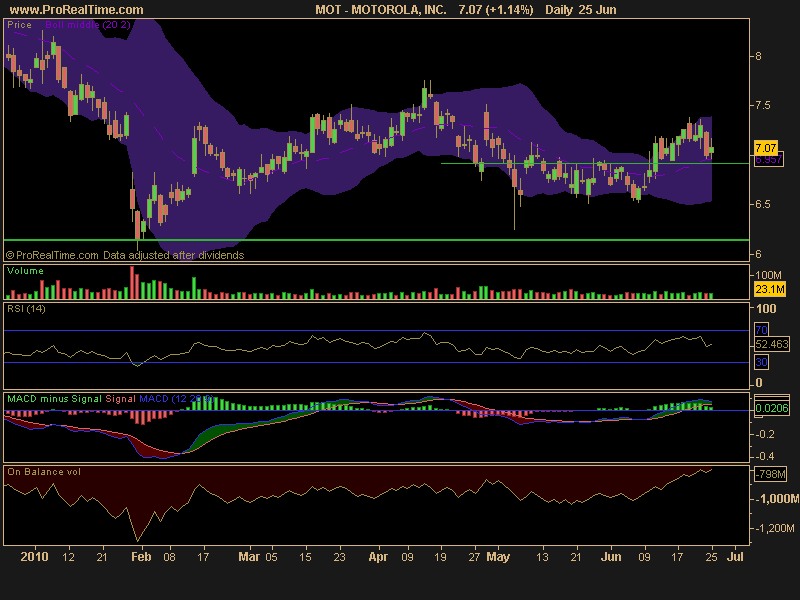Click the yellow 7.07 current price tag

[x=765, y=148]
